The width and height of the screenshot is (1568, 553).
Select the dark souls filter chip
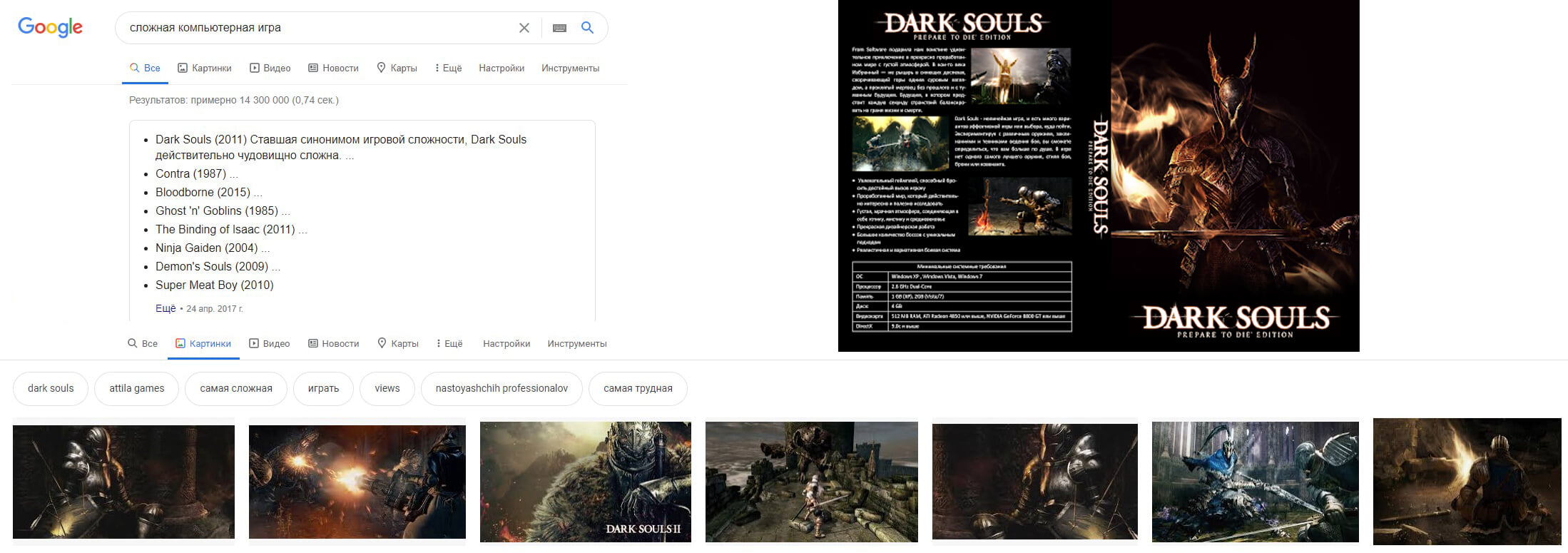coord(51,388)
